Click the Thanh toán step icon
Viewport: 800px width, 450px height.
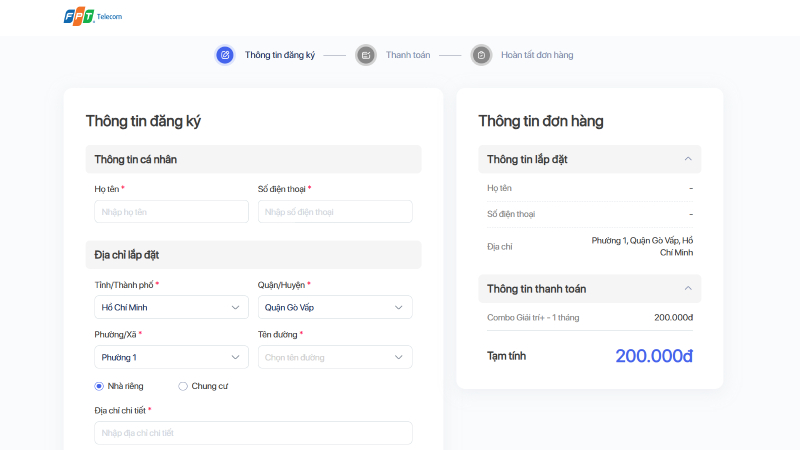click(x=366, y=55)
